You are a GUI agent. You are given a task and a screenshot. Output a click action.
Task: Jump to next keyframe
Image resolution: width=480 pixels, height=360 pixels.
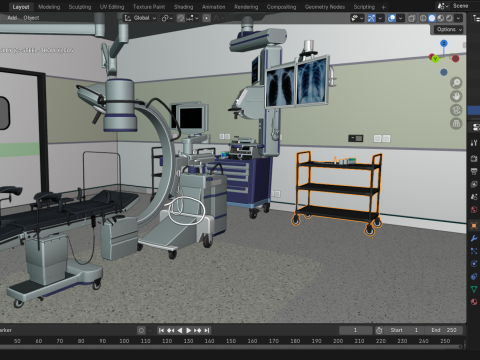click(197, 330)
